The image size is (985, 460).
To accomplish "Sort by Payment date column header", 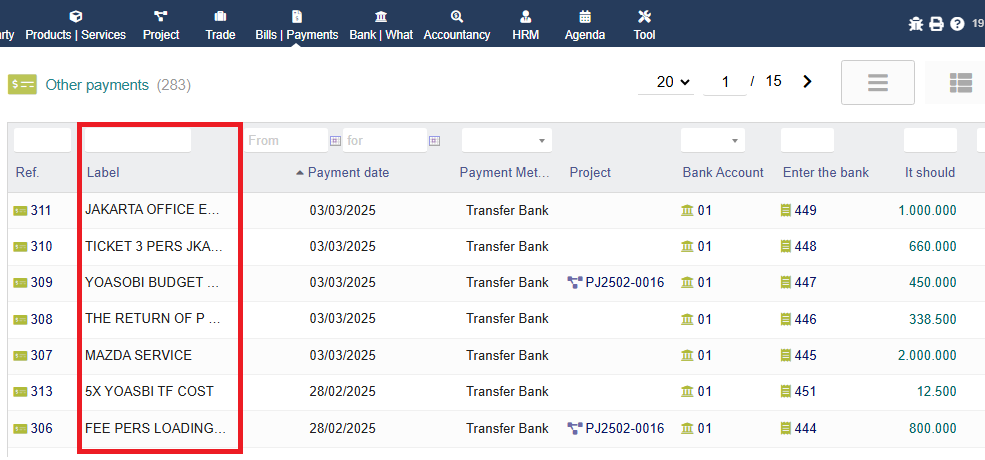I will click(x=348, y=172).
